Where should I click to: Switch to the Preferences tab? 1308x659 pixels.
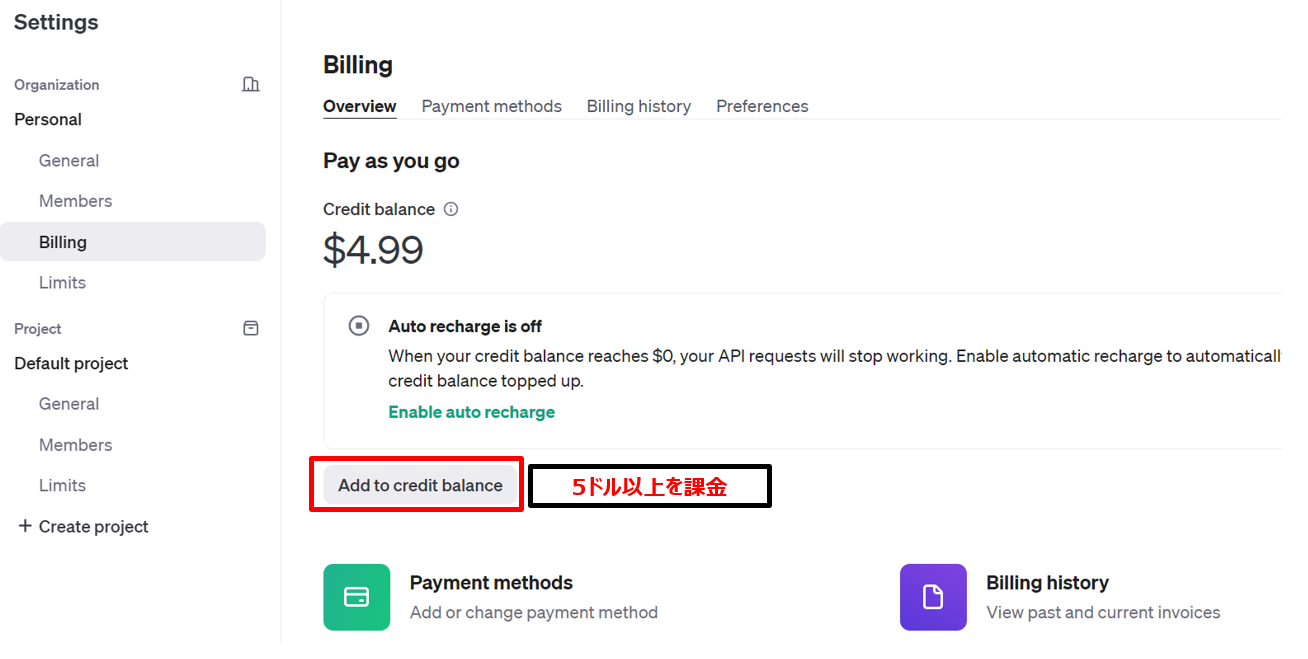(762, 106)
